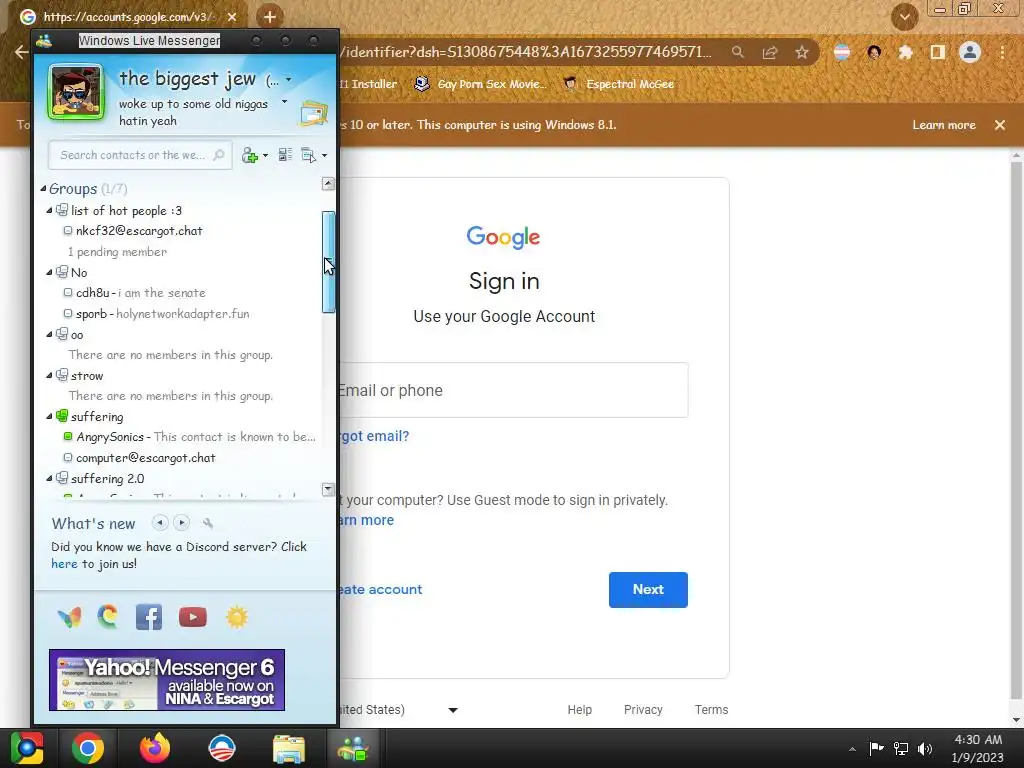Click Chrome back arrow button
The height and width of the screenshot is (768, 1024).
[x=21, y=52]
